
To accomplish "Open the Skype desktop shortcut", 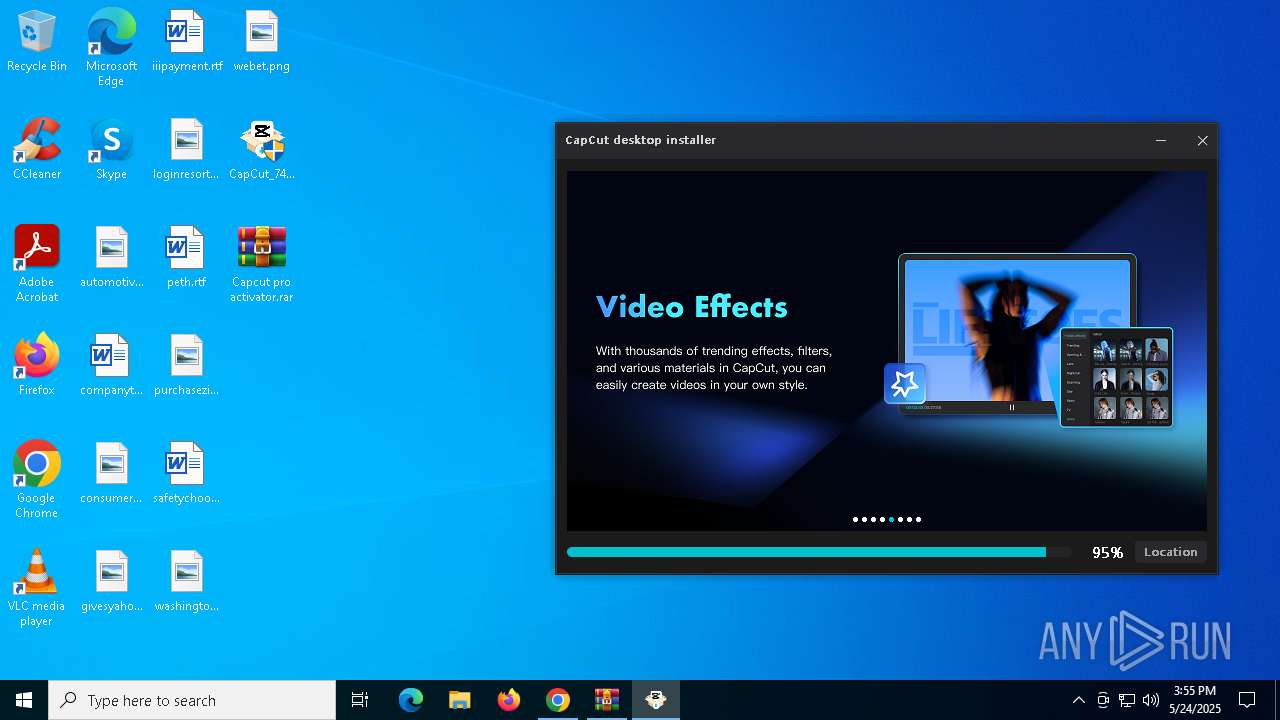I will 111,149.
